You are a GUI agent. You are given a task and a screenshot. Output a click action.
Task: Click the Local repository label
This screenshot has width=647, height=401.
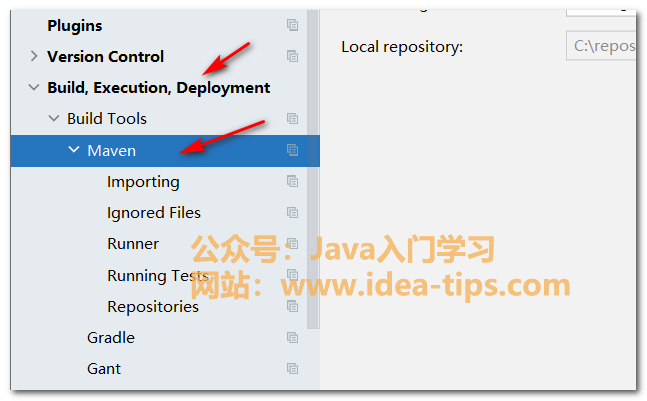(402, 47)
